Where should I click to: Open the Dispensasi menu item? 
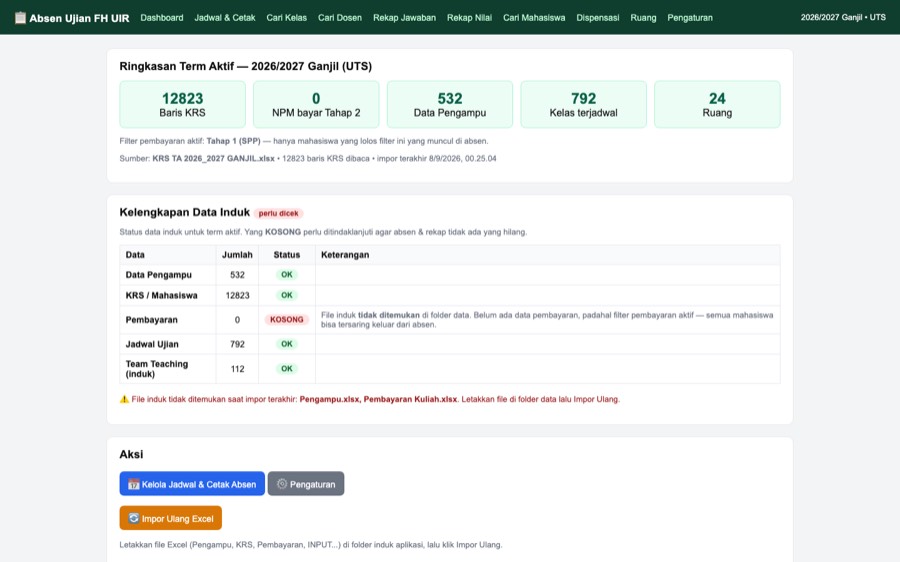coord(598,18)
